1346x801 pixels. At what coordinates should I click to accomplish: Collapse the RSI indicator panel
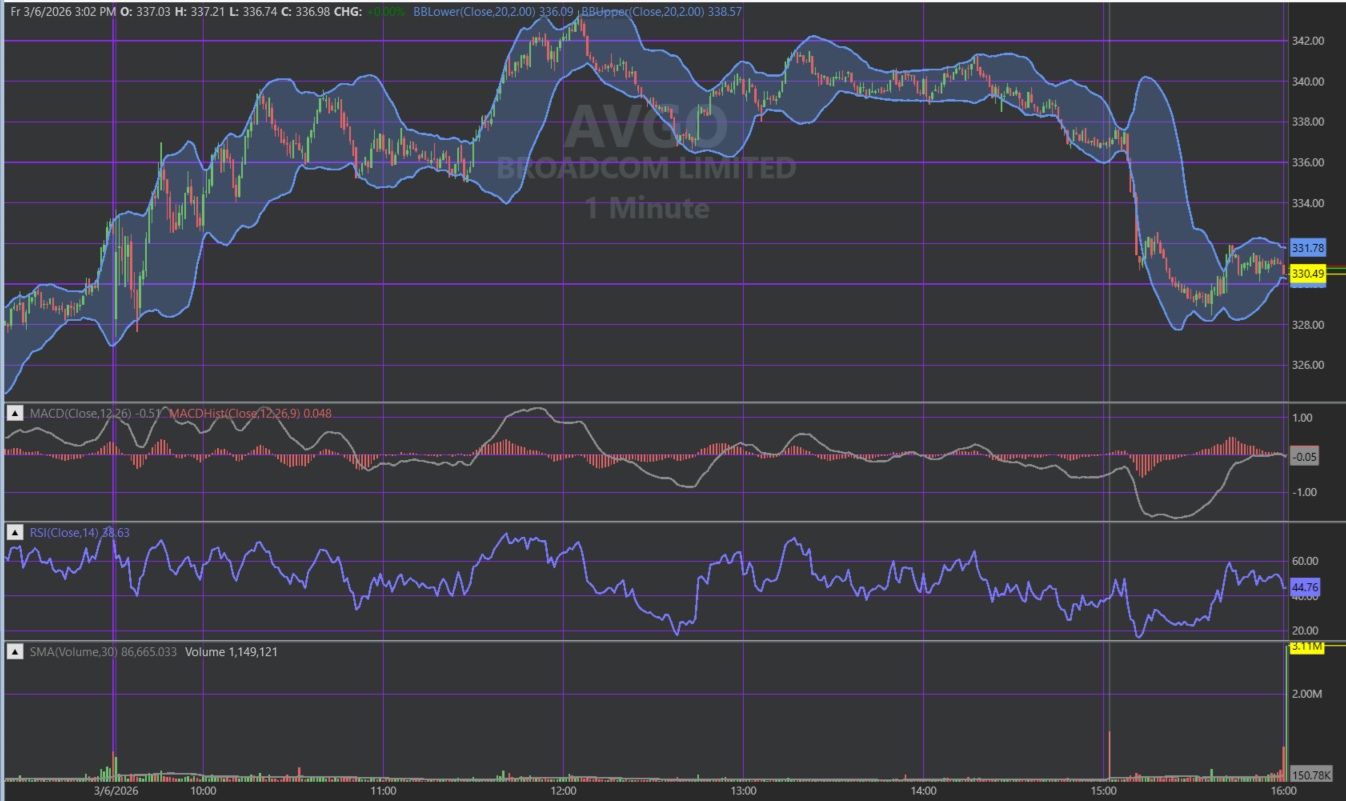coord(15,533)
